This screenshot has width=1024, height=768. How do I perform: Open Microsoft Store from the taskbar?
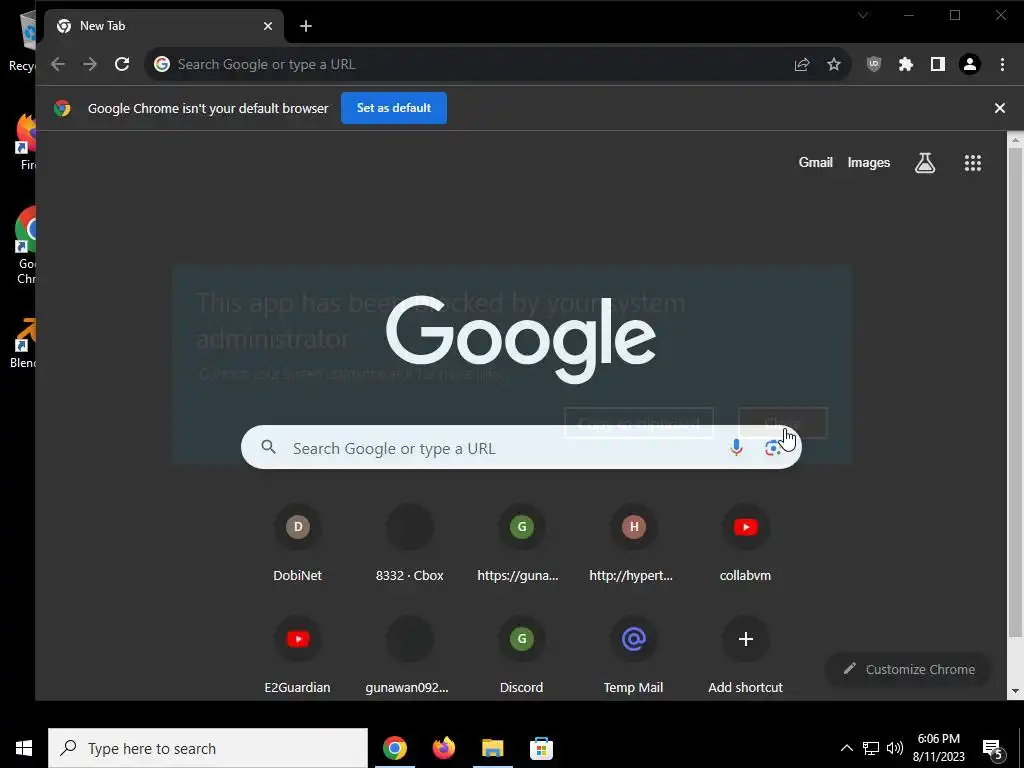point(541,748)
